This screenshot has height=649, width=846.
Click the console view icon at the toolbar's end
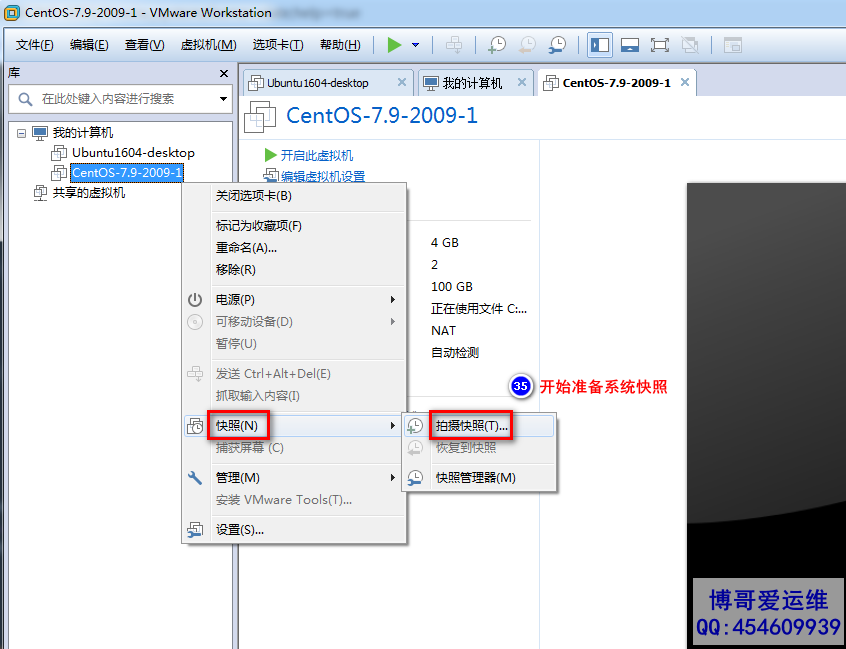733,45
